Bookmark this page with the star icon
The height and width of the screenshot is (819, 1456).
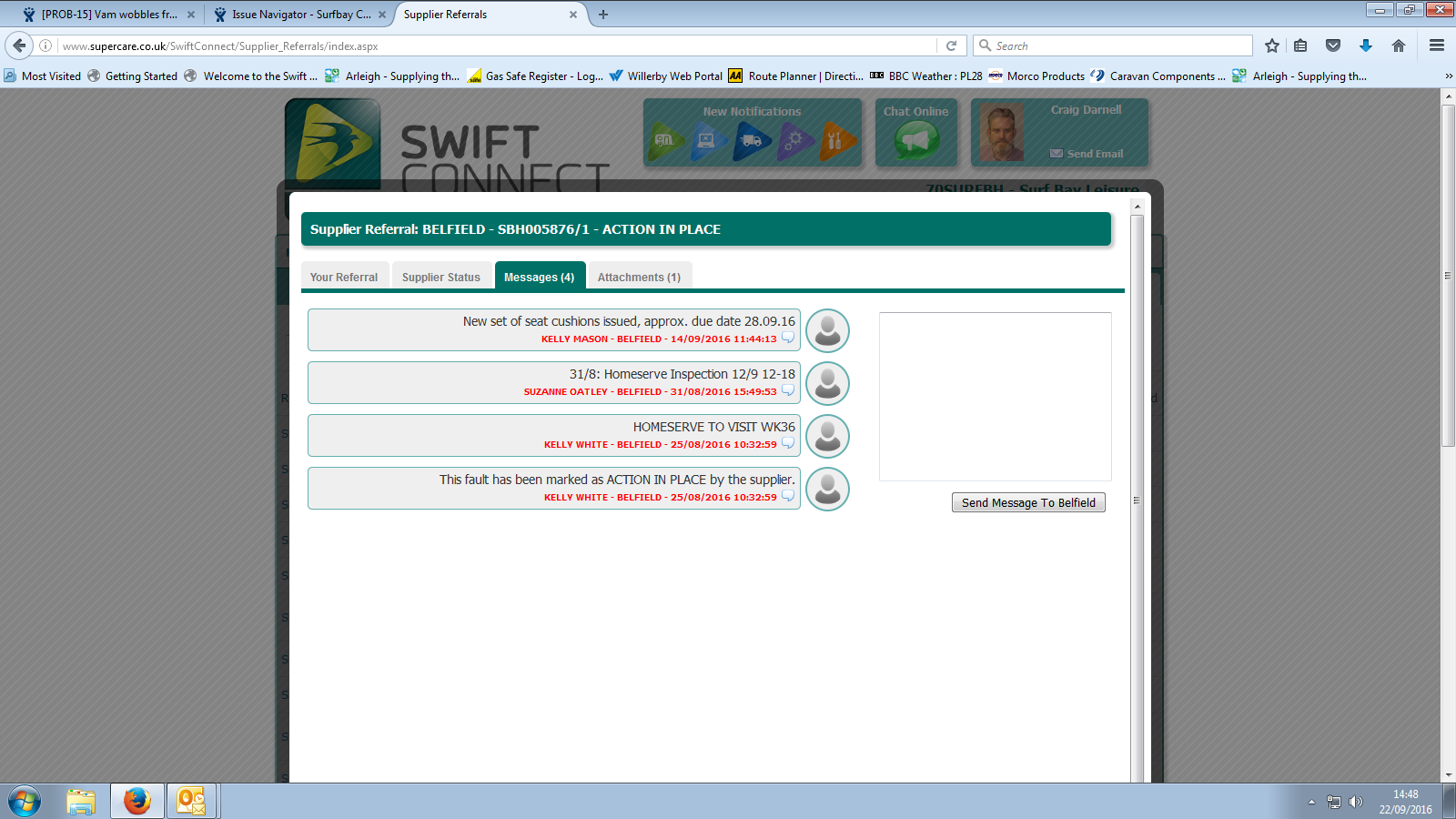click(x=1272, y=45)
